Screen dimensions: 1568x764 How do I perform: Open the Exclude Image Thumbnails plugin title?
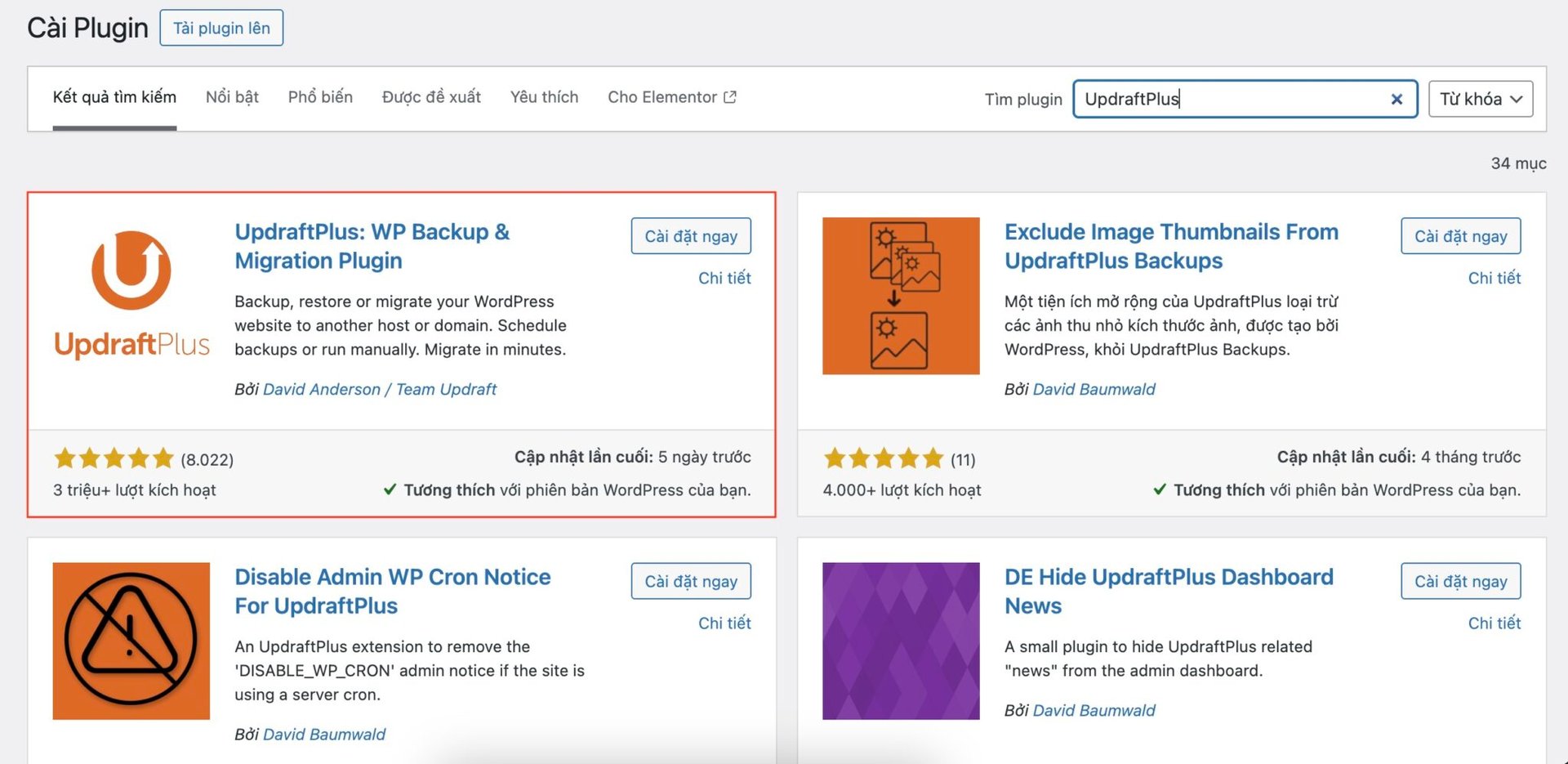point(1170,246)
